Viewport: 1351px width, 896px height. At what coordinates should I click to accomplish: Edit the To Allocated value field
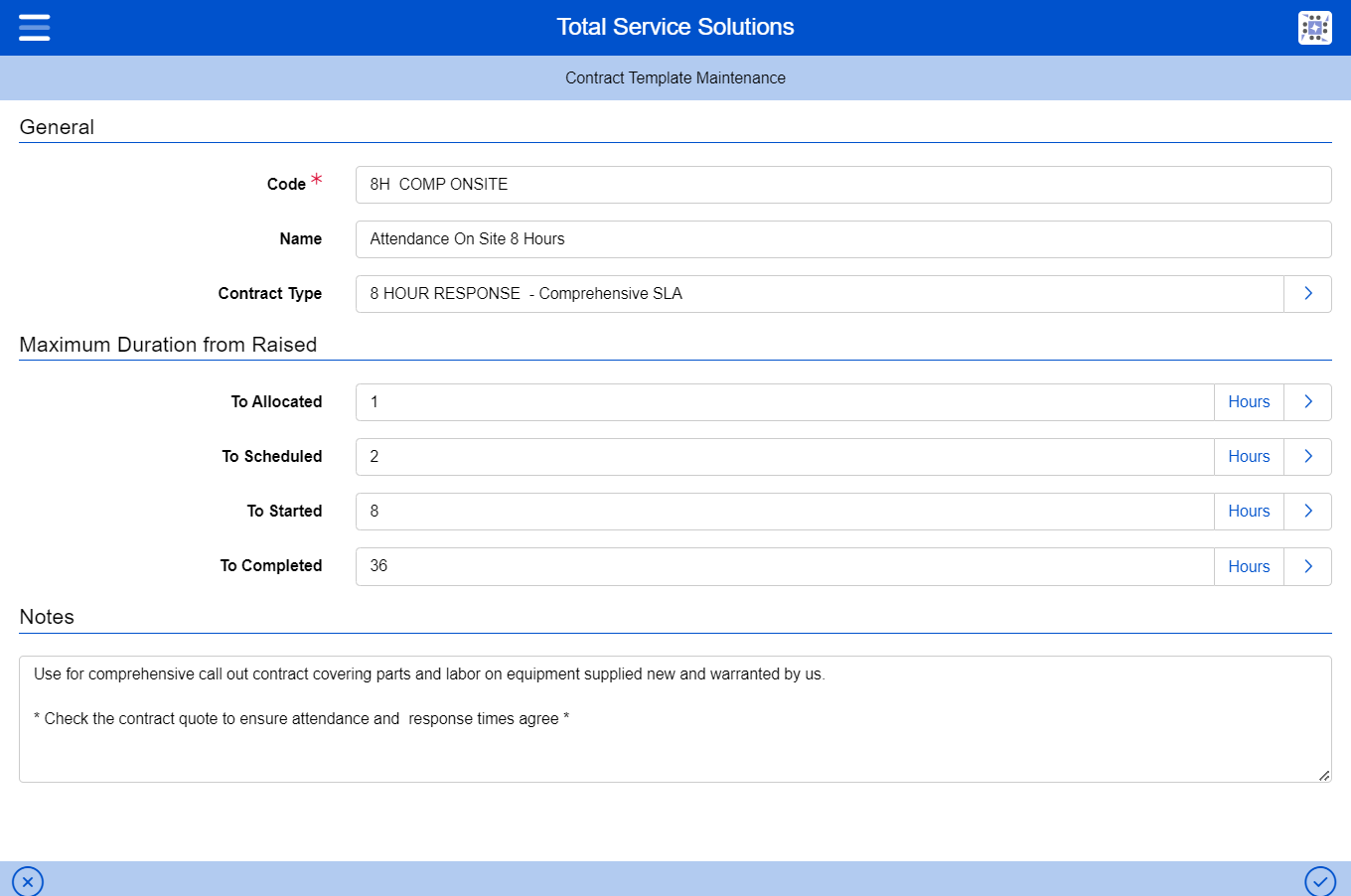(x=785, y=402)
